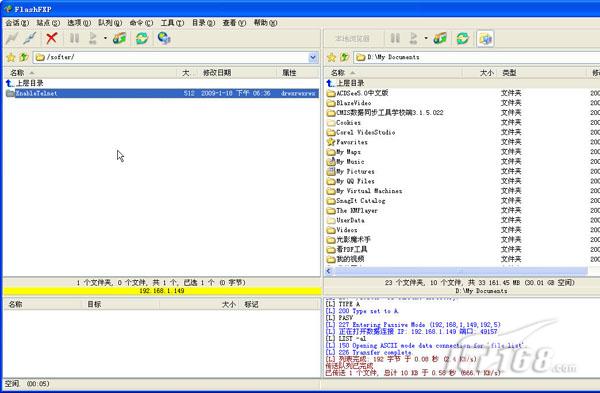Screen dimensions: 600x393
Task: Sort remote list by 修改日期 column header
Action: coord(236,73)
